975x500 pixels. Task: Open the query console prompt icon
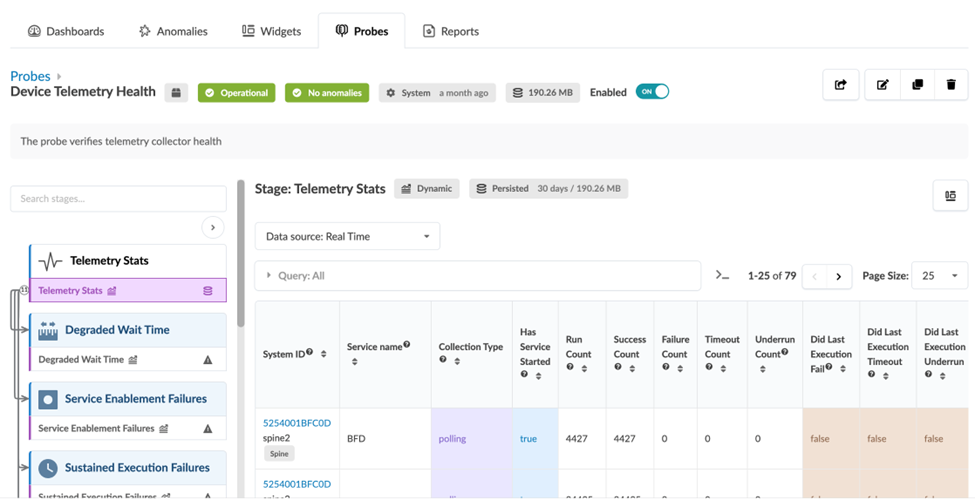coord(723,276)
